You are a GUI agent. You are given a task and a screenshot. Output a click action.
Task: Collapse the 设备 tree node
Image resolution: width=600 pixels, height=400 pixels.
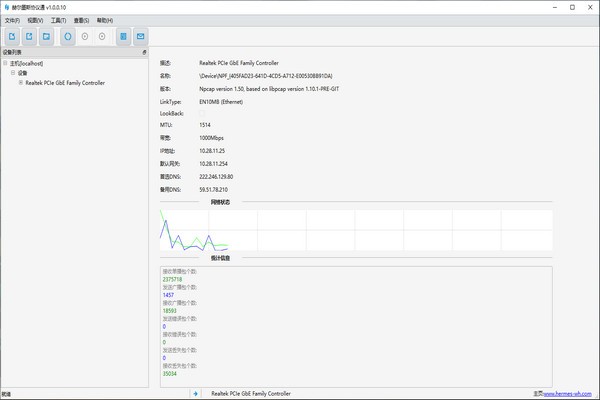coord(13,73)
